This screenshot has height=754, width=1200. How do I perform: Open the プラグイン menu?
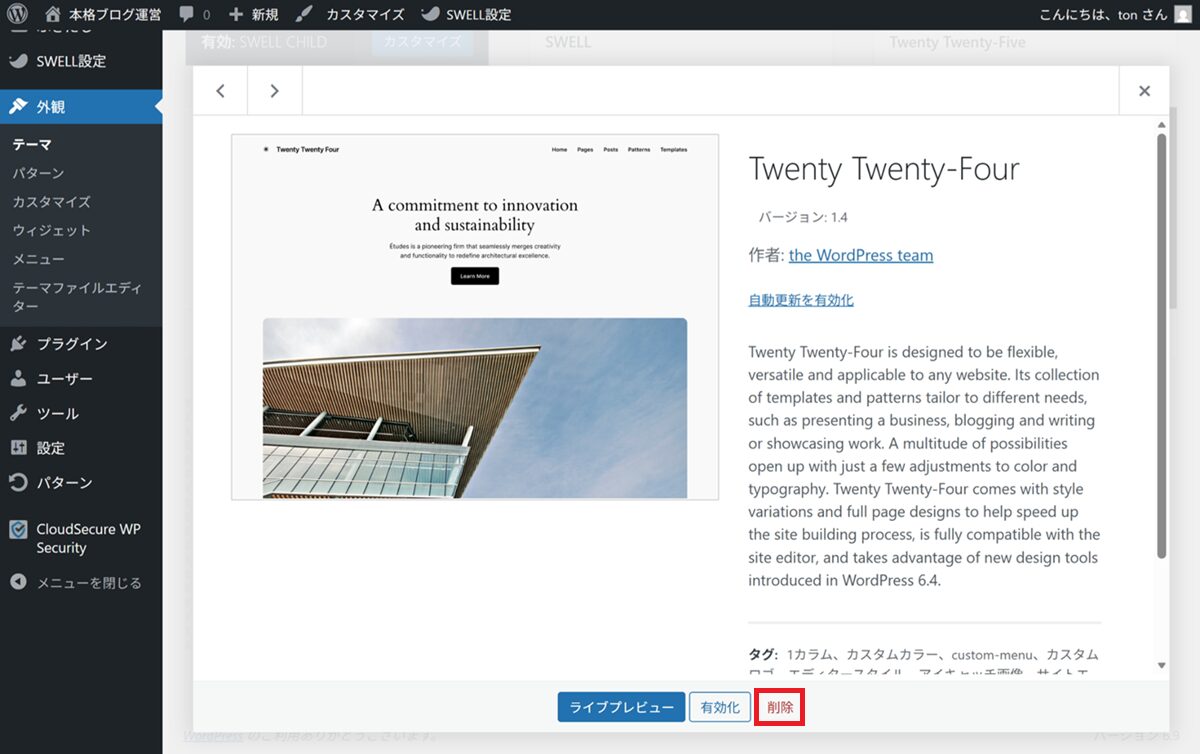tap(71, 344)
